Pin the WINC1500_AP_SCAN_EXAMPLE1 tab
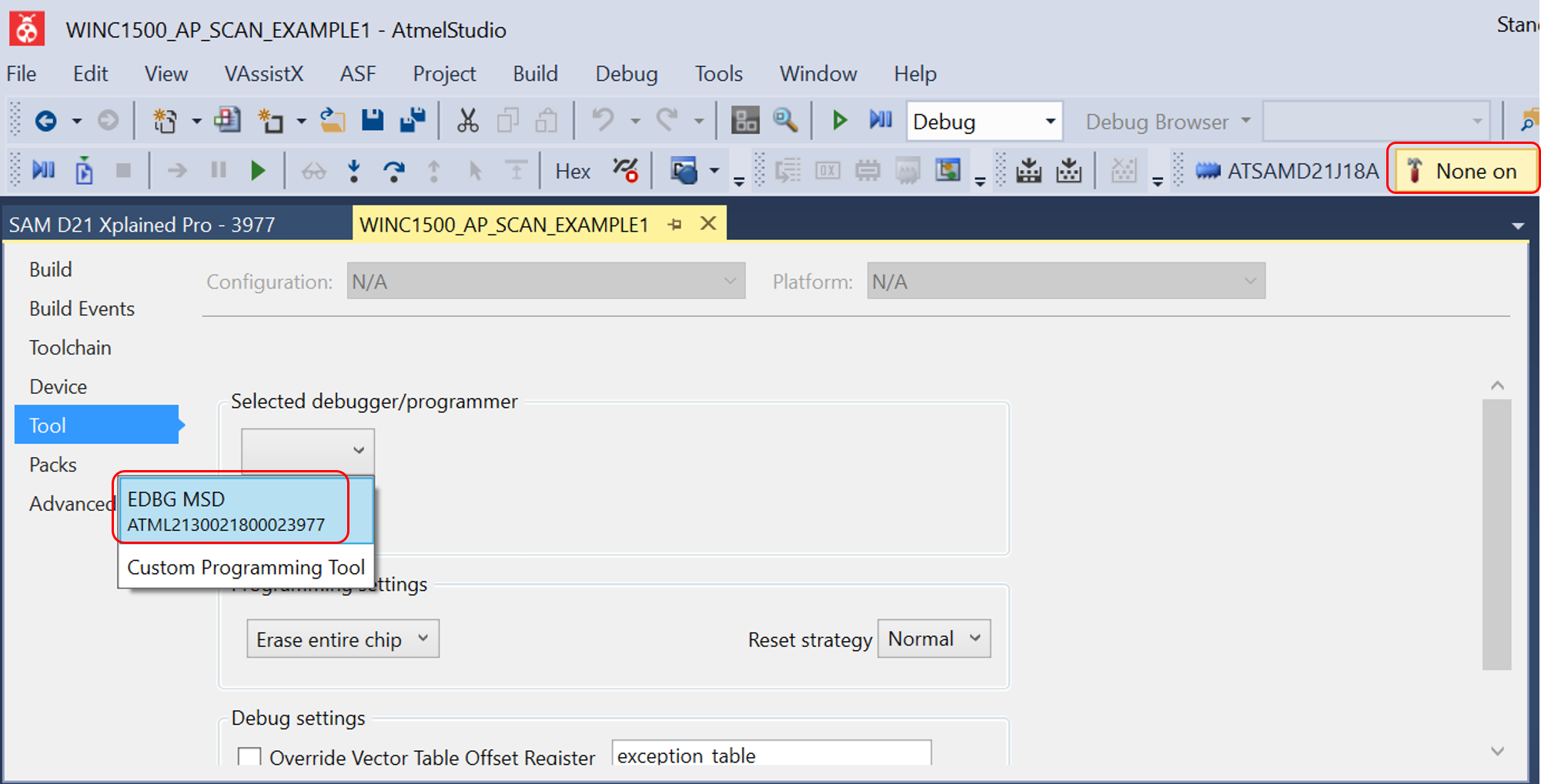Screen dimensions: 1541x784 (x=675, y=225)
